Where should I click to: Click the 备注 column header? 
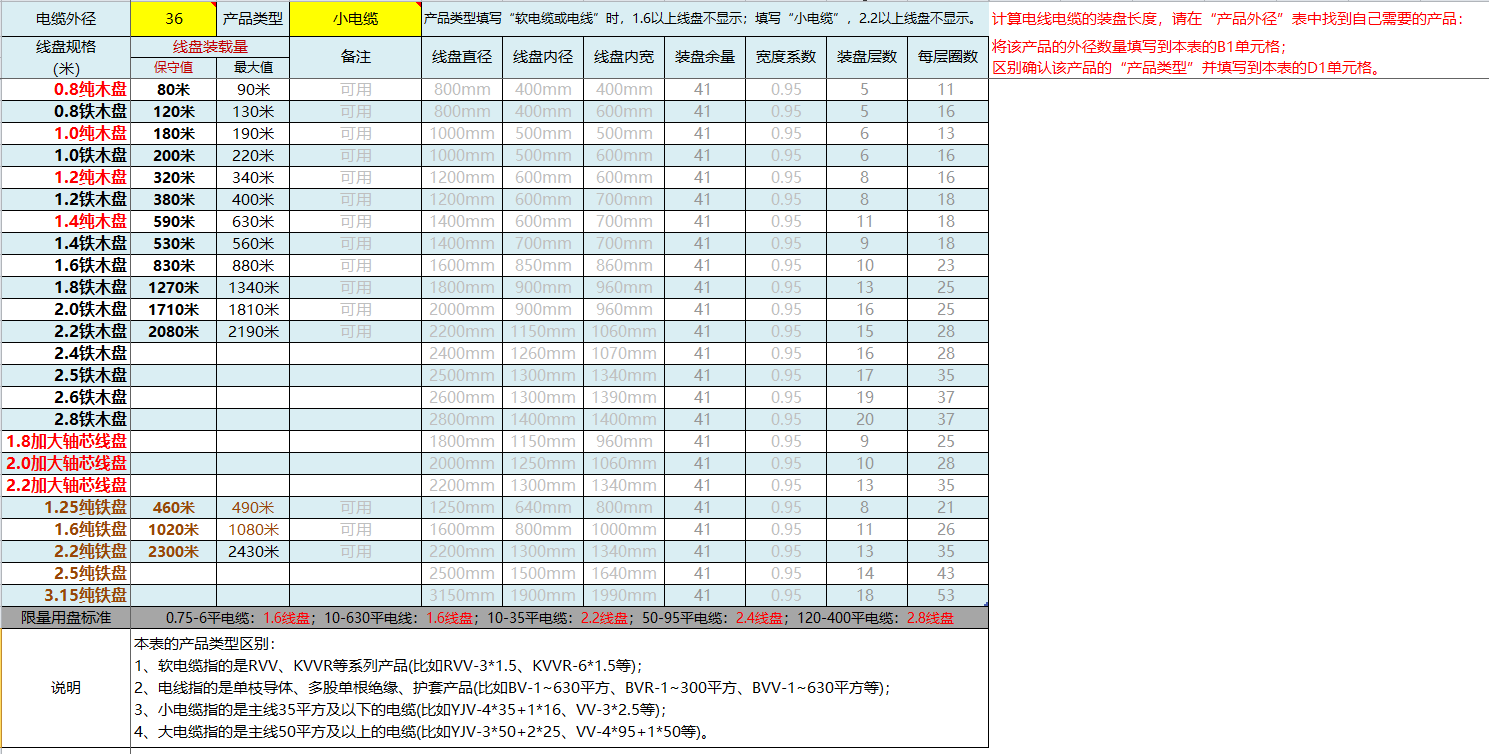355,57
